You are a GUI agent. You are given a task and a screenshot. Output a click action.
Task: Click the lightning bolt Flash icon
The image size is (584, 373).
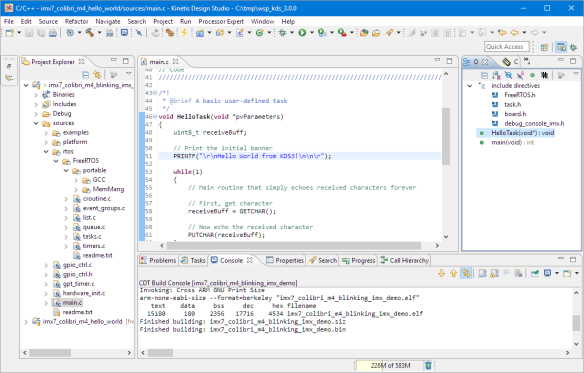pos(184,33)
